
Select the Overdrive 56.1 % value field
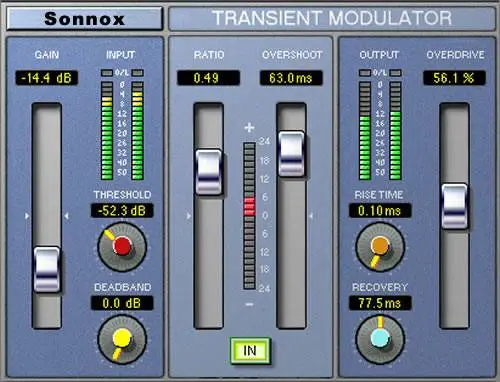(x=454, y=78)
